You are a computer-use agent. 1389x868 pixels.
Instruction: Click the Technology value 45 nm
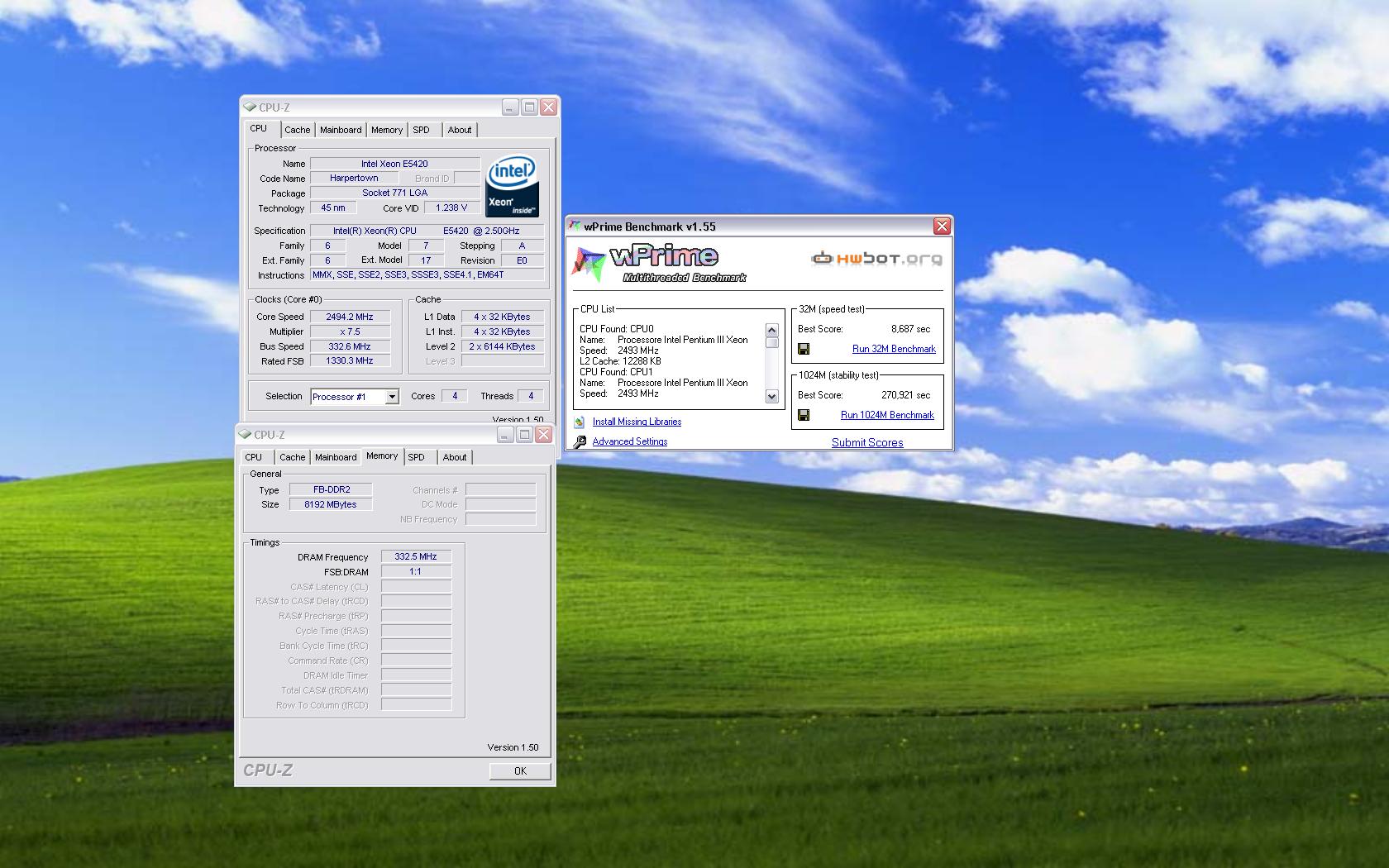pyautogui.click(x=333, y=207)
